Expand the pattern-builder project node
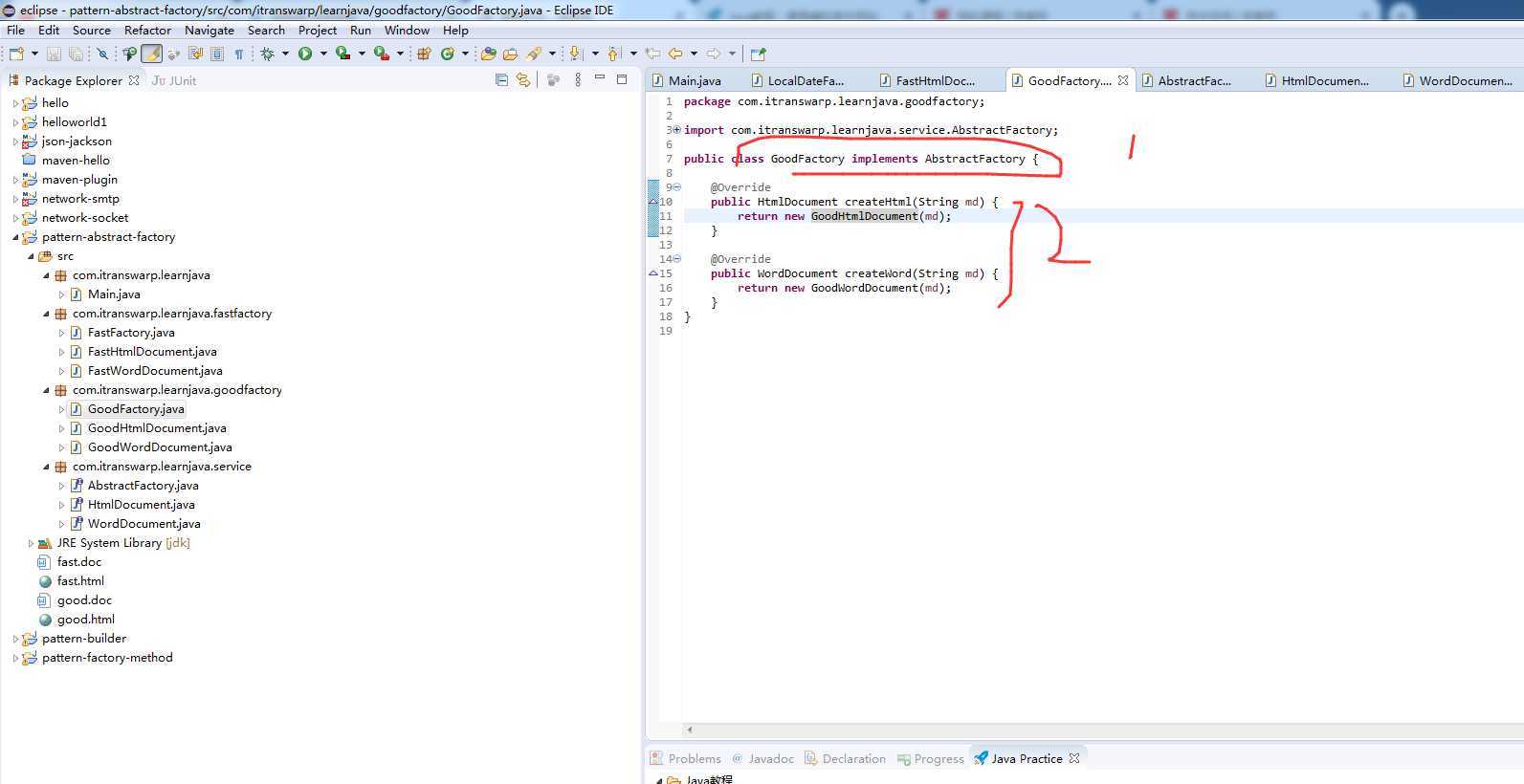Image resolution: width=1524 pixels, height=784 pixels. click(15, 639)
